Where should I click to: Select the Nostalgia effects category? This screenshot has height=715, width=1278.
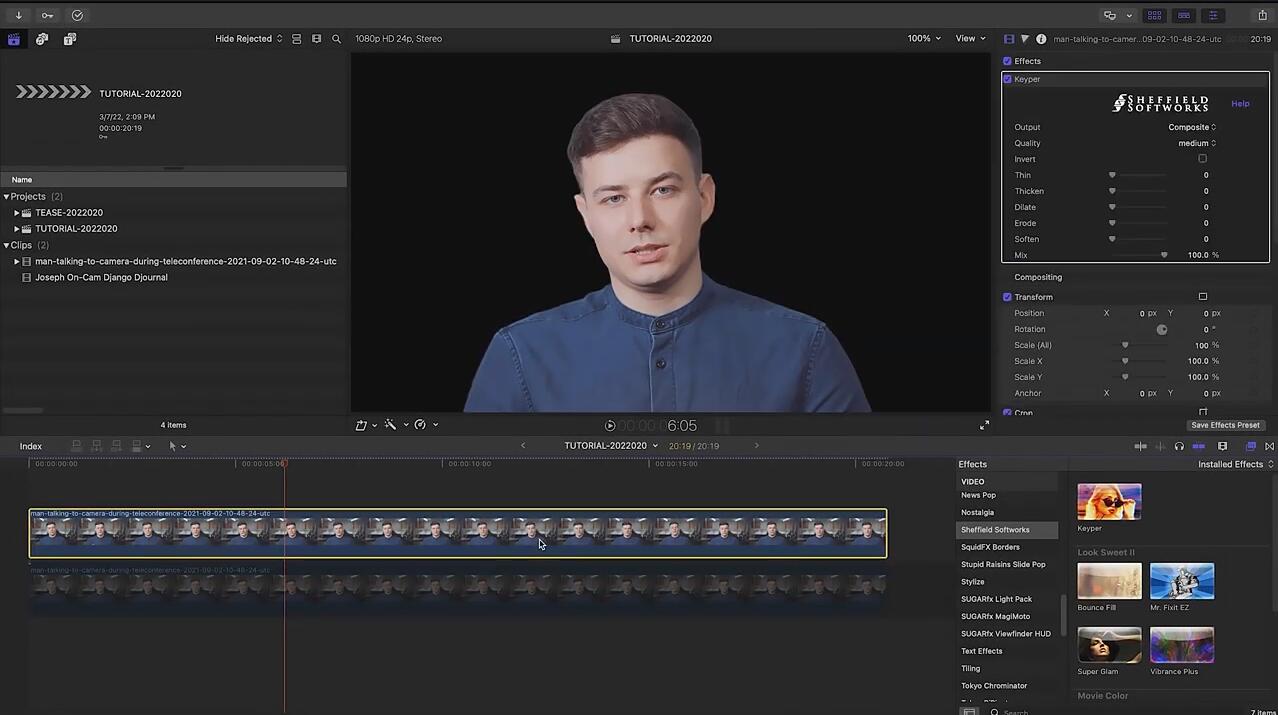pos(977,513)
